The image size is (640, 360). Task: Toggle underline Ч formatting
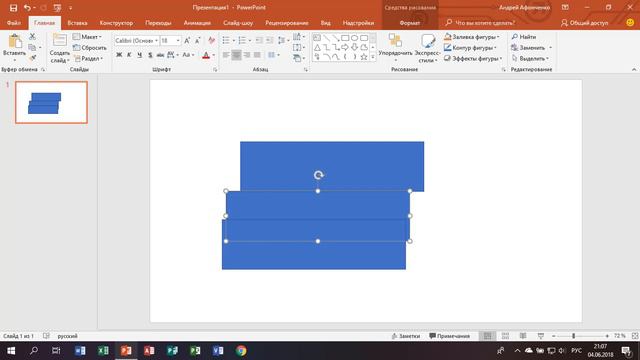coord(140,55)
